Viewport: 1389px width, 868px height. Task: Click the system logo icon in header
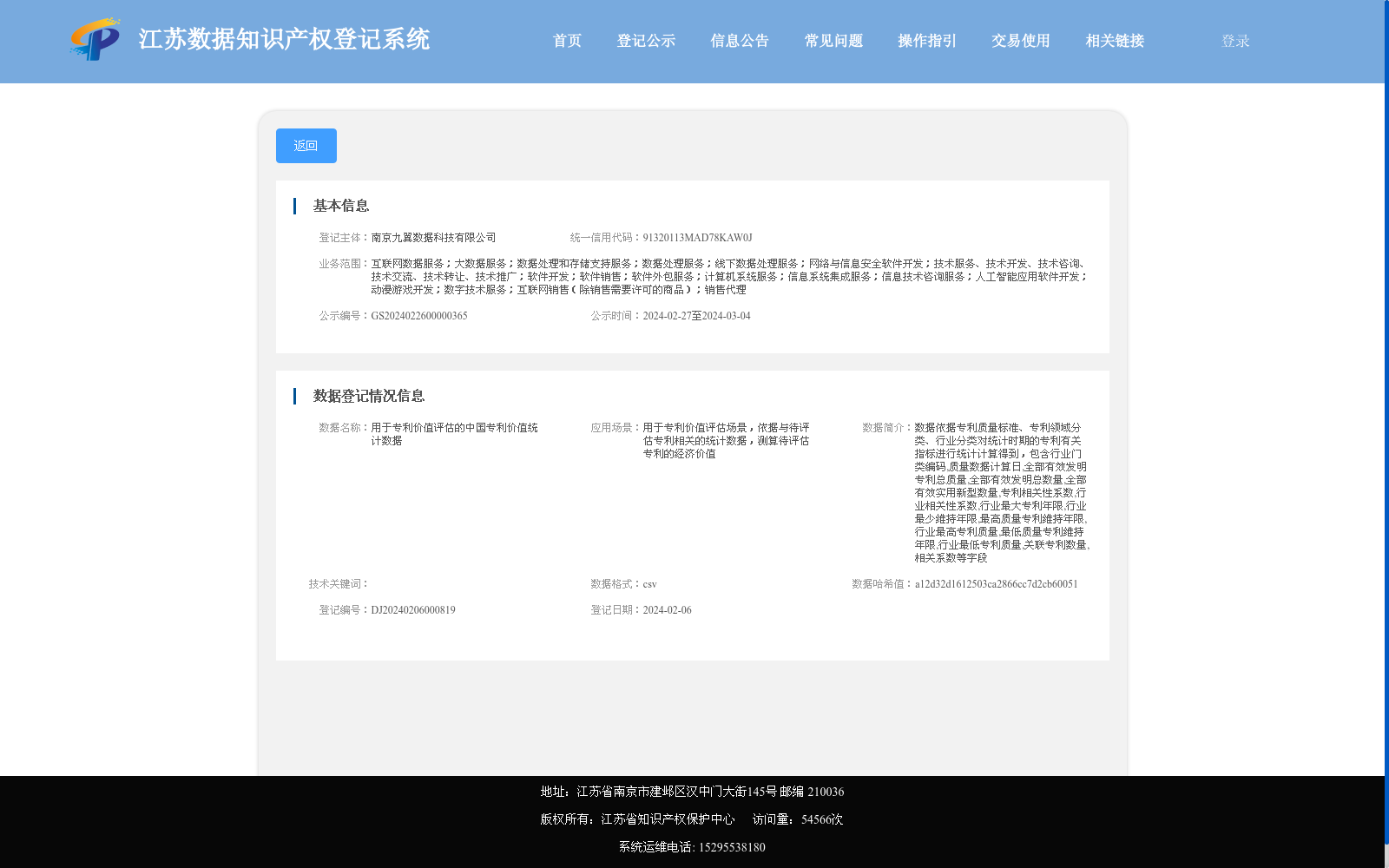click(95, 39)
